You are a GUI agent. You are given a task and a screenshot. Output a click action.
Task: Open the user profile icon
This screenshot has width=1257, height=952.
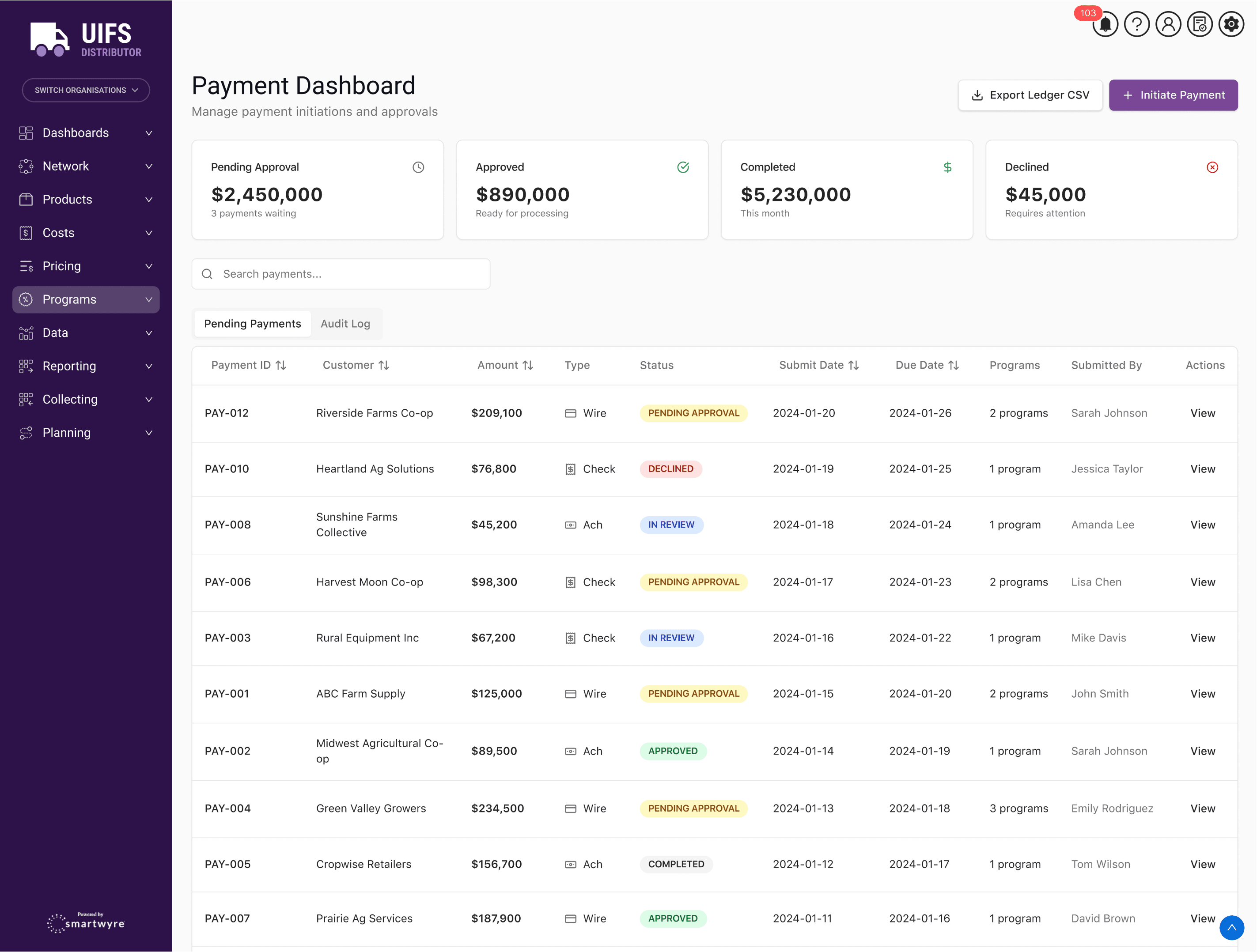pyautogui.click(x=1168, y=24)
